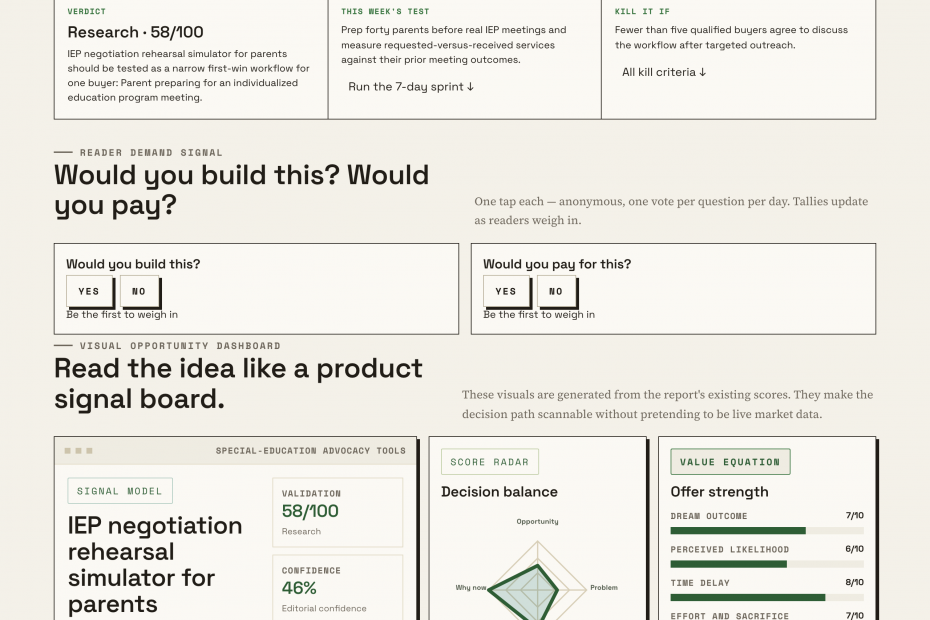Select the SIGNAL MODEL tag

pyautogui.click(x=120, y=491)
